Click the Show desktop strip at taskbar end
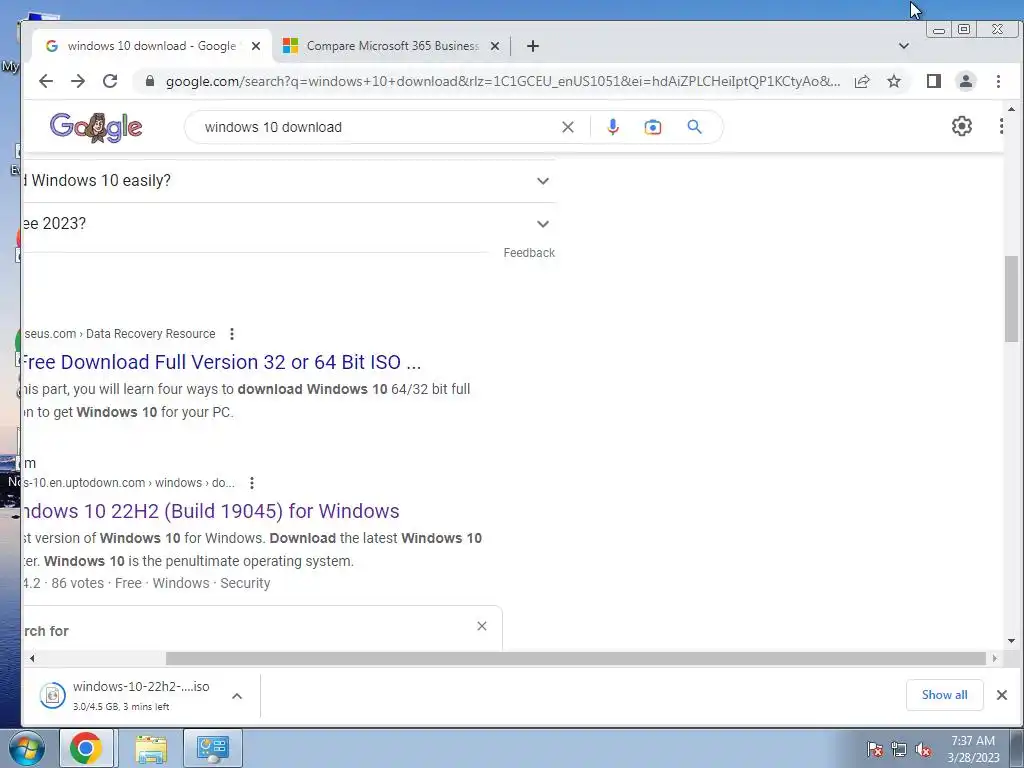This screenshot has width=1024, height=768. pyautogui.click(x=1017, y=748)
